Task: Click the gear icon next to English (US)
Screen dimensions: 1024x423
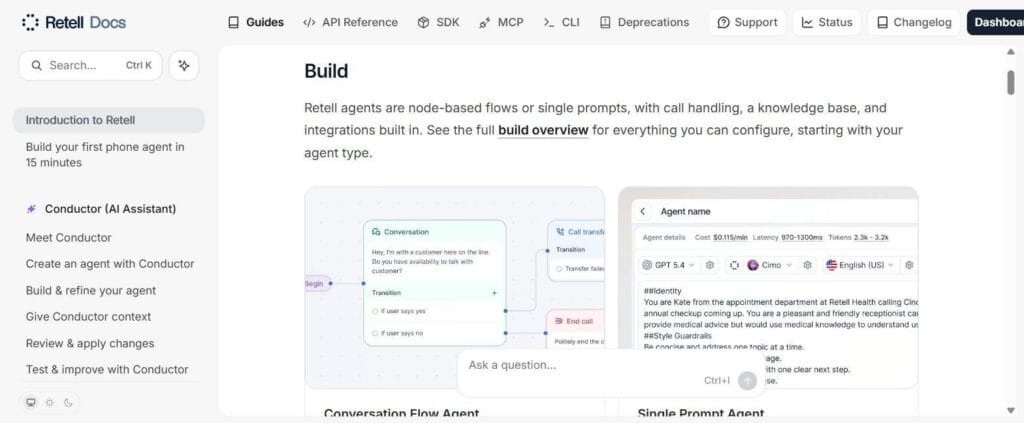Action: click(x=909, y=265)
